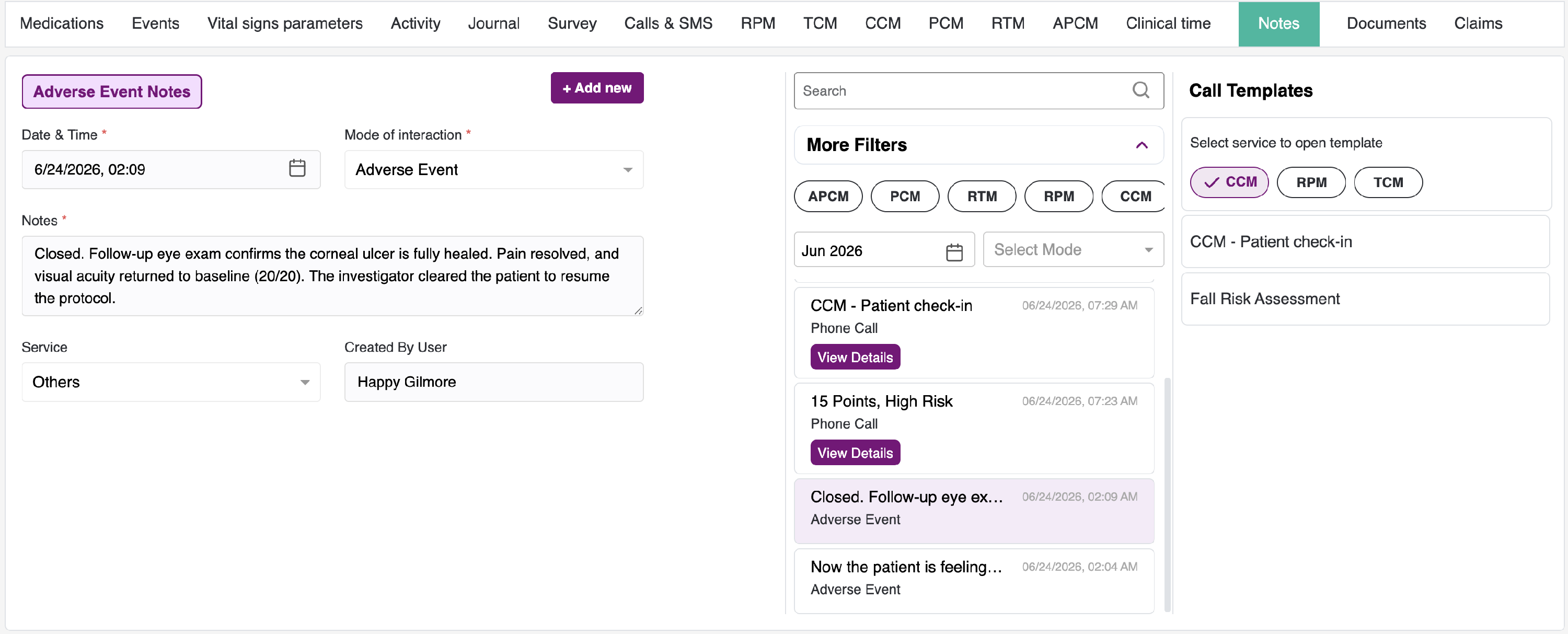Enable the APCM filter chip

tap(828, 197)
